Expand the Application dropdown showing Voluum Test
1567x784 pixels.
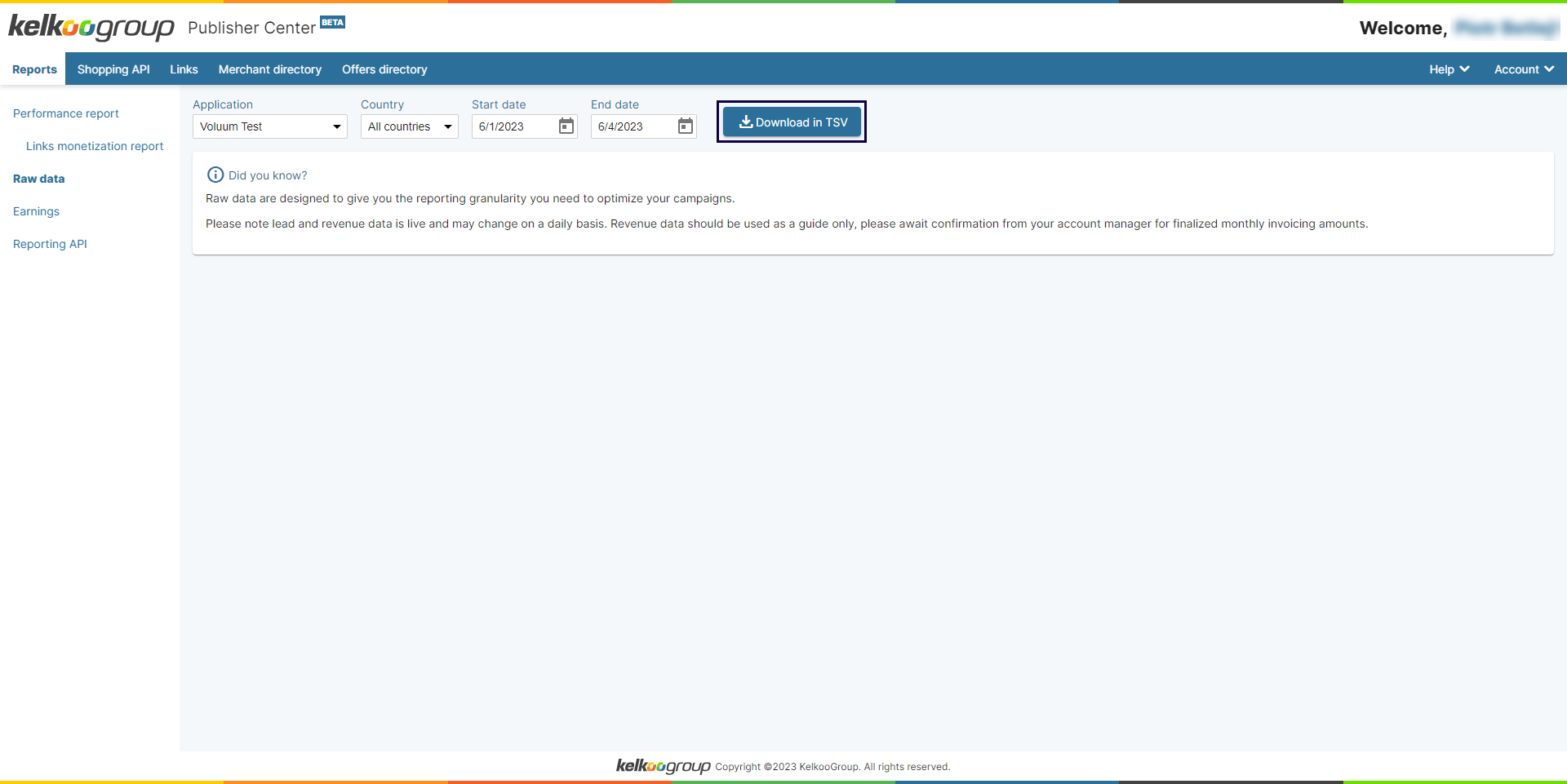[x=269, y=126]
